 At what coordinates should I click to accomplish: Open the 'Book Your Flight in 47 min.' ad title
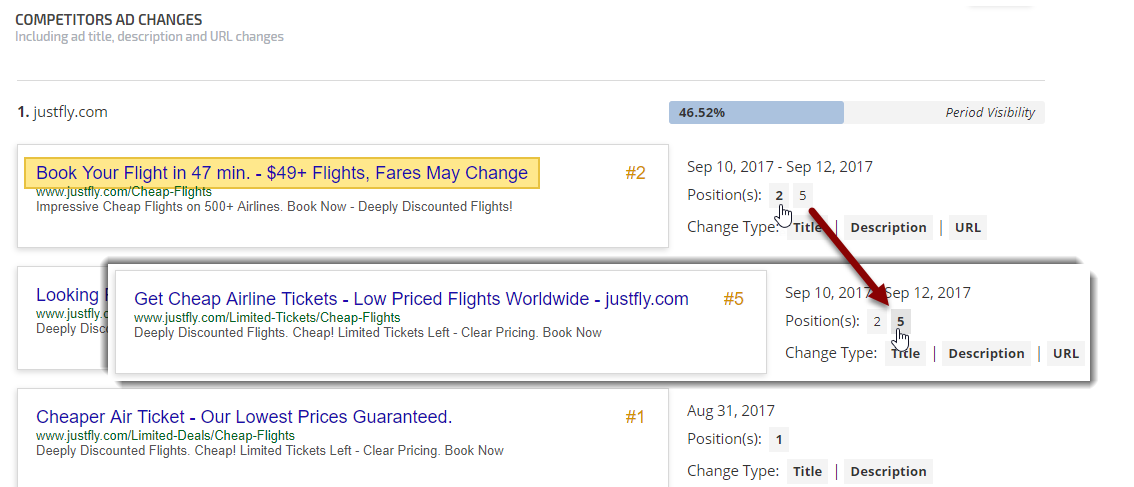(x=281, y=173)
